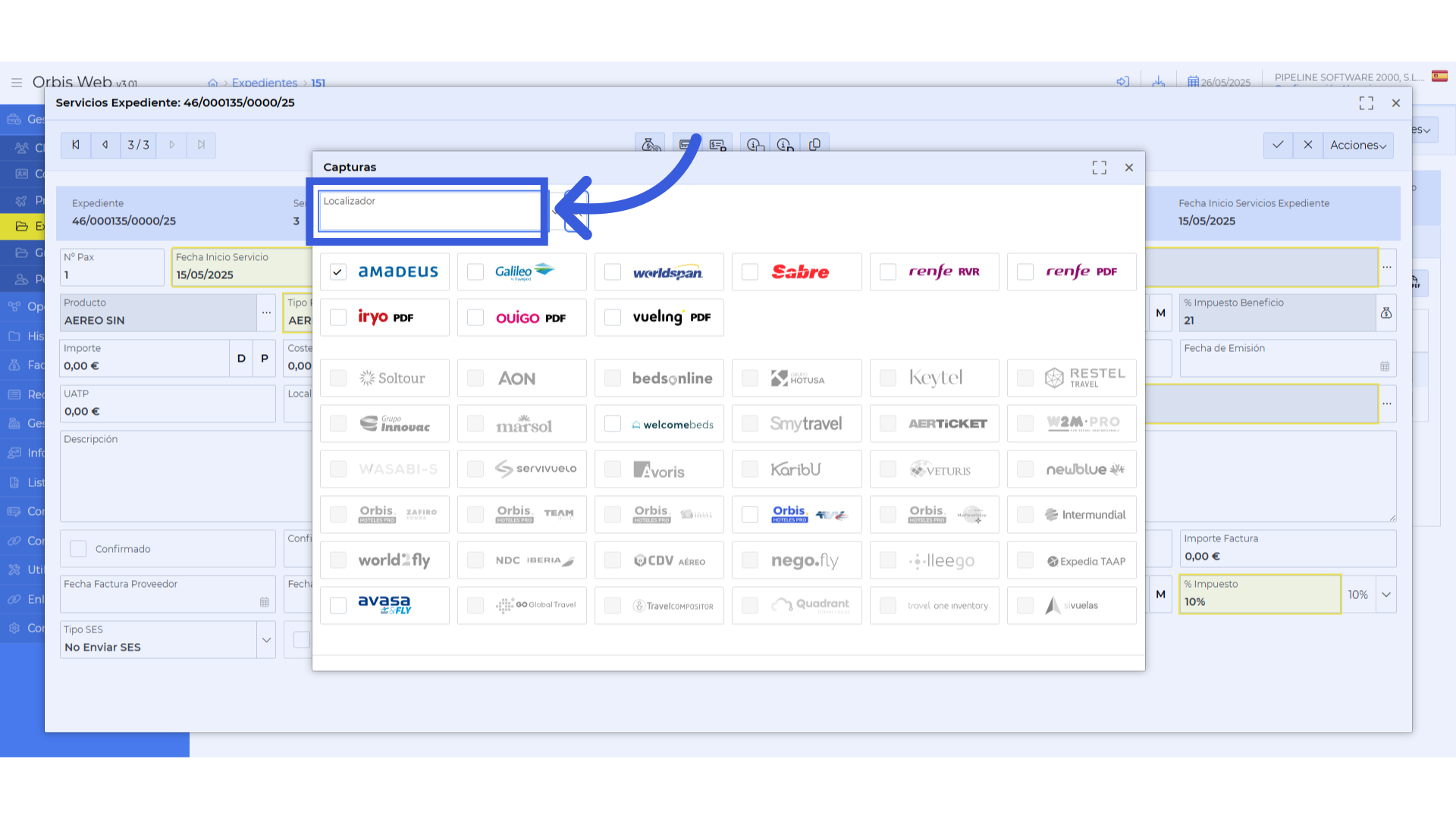Check the Renfe PDF checkbox
Viewport: 1456px width, 819px height.
pos(1025,271)
